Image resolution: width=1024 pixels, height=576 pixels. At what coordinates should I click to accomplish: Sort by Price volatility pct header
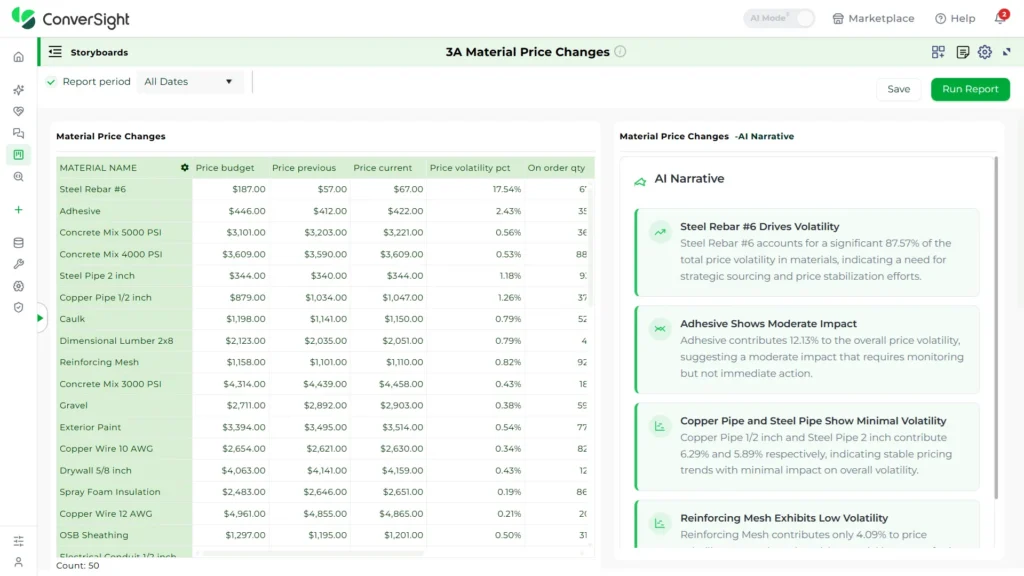click(470, 168)
